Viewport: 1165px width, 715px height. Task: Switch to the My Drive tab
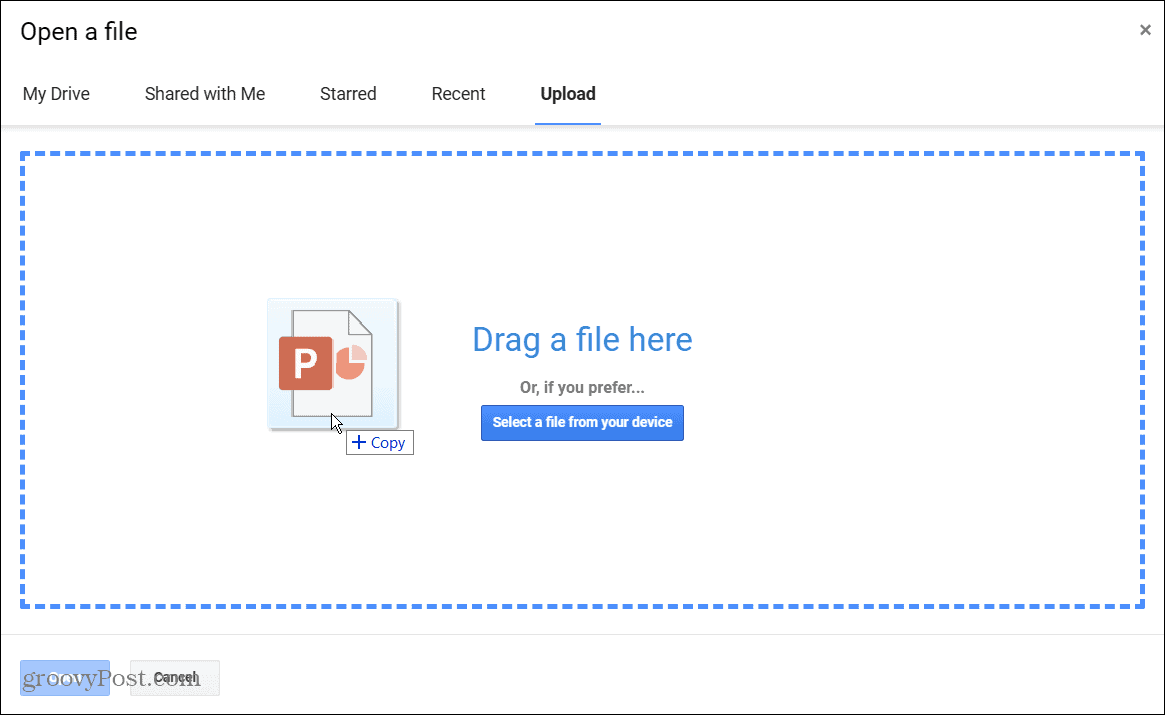pyautogui.click(x=56, y=93)
